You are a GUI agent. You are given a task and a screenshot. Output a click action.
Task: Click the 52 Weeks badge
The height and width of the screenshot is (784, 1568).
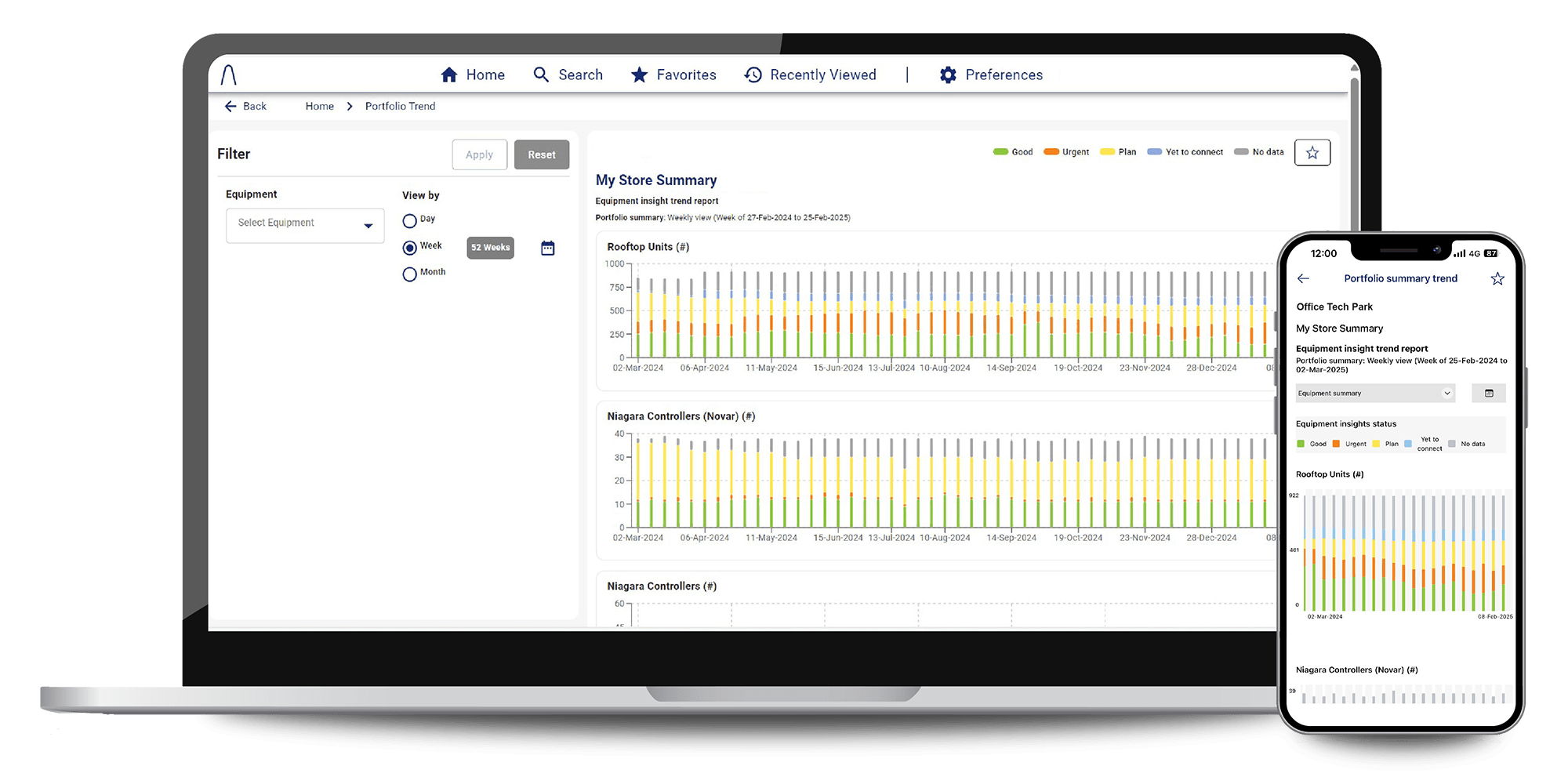click(490, 248)
